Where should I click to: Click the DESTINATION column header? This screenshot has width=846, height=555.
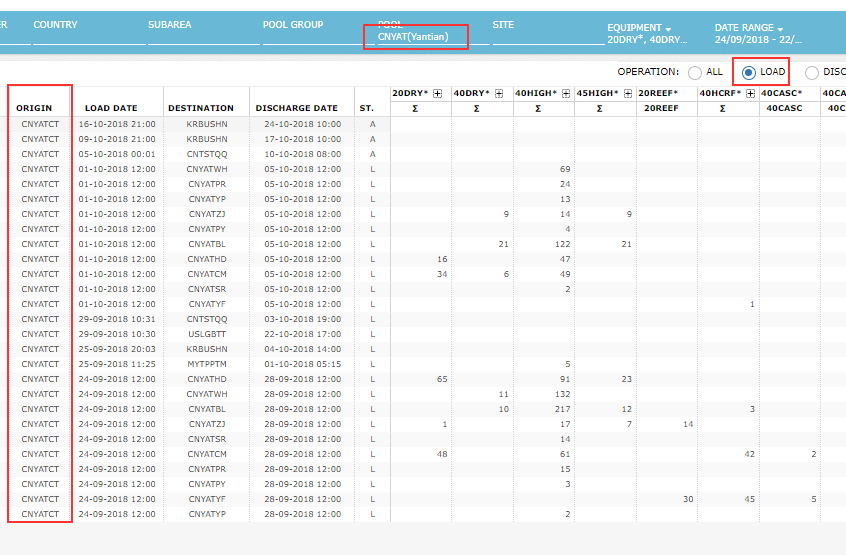(x=201, y=108)
